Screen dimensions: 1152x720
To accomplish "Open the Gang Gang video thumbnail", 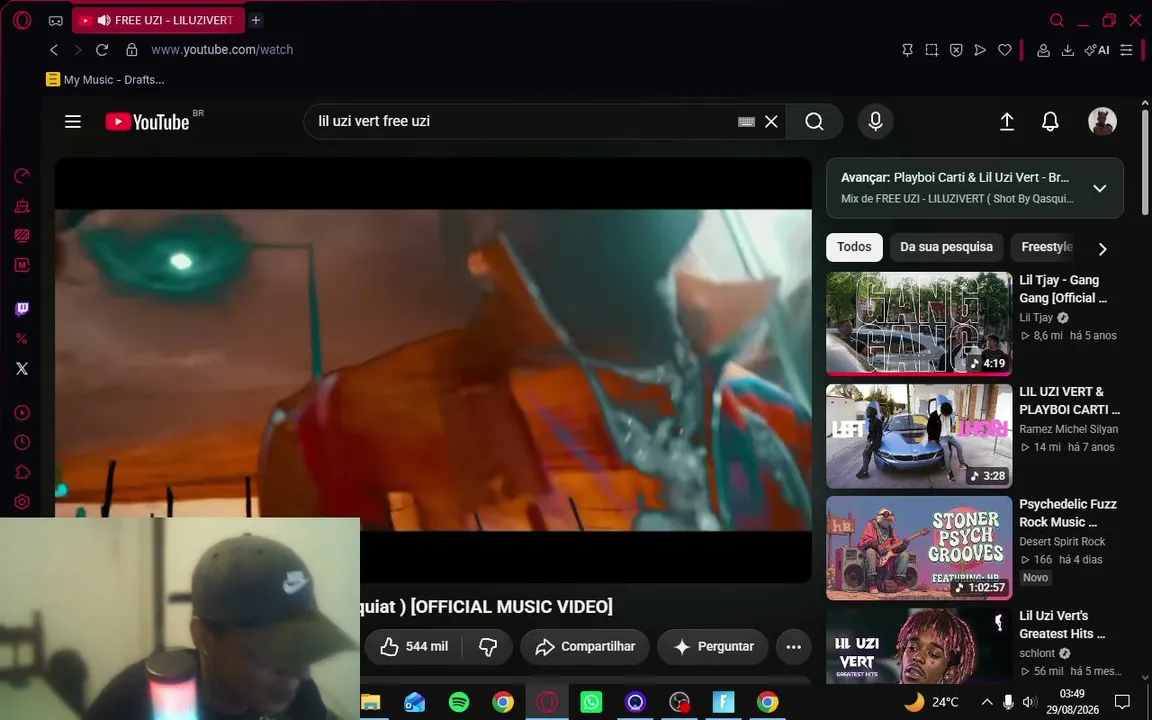I will tap(919, 324).
